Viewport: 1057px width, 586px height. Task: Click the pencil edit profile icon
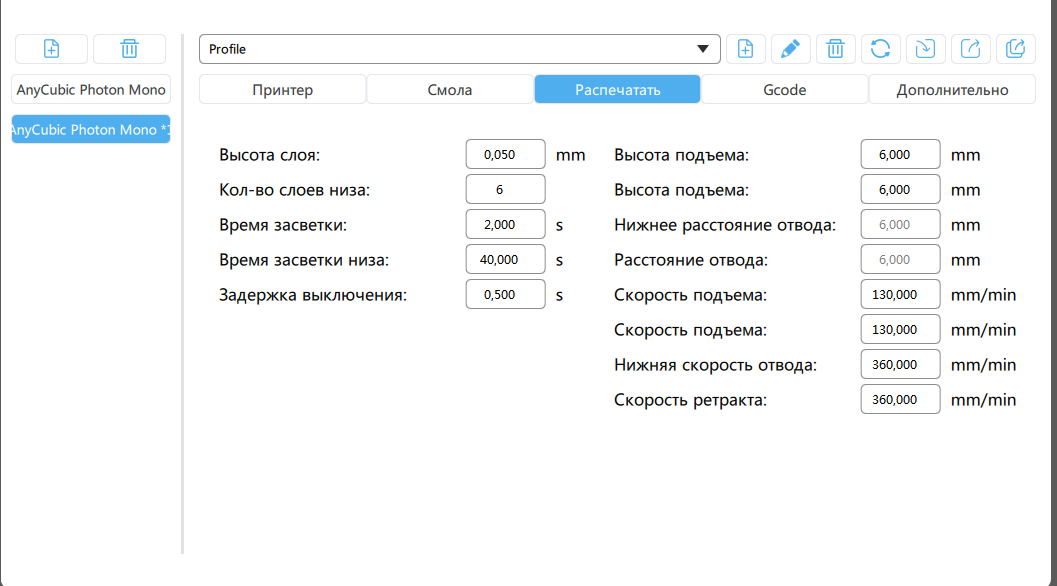[790, 49]
